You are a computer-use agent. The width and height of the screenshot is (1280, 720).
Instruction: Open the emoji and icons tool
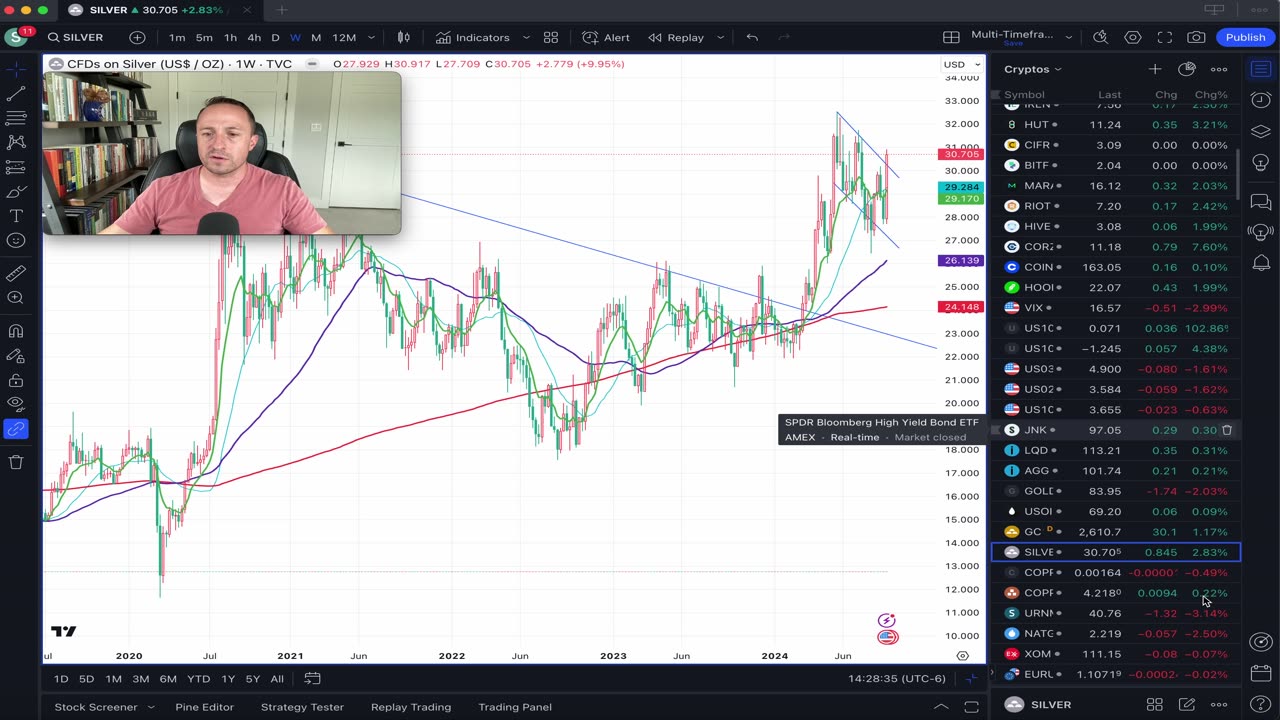pyautogui.click(x=16, y=241)
